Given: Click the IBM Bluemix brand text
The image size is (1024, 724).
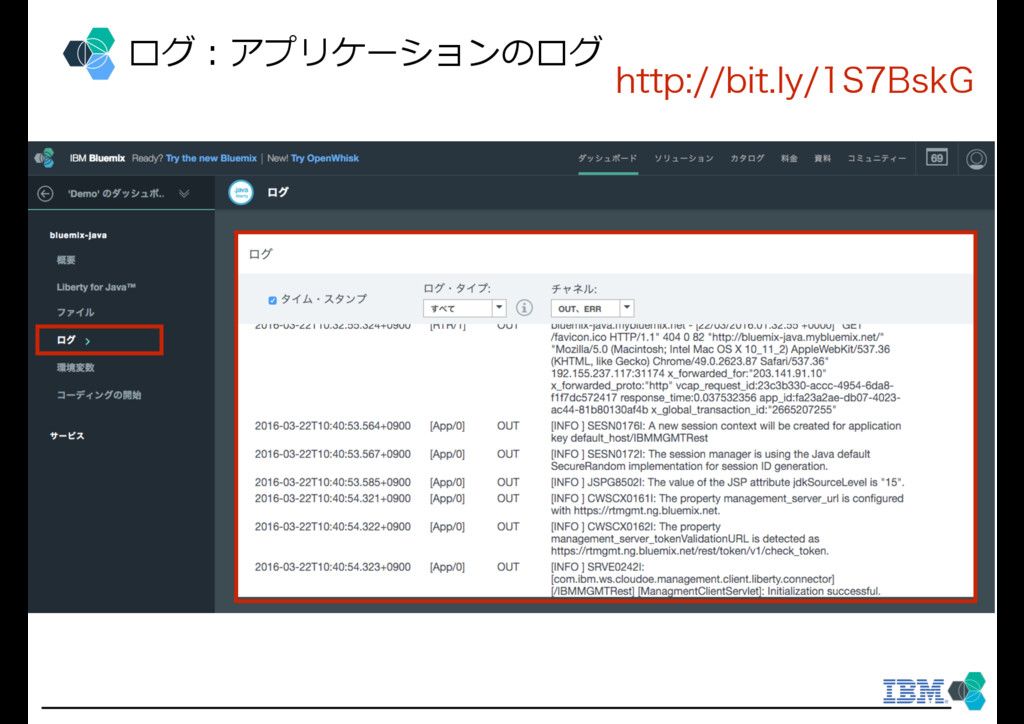Looking at the screenshot, I should pyautogui.click(x=97, y=158).
